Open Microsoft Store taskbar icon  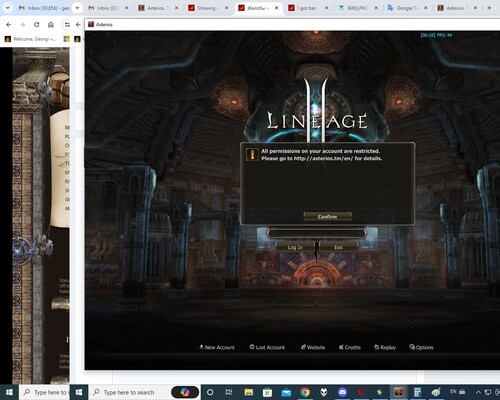click(x=267, y=392)
